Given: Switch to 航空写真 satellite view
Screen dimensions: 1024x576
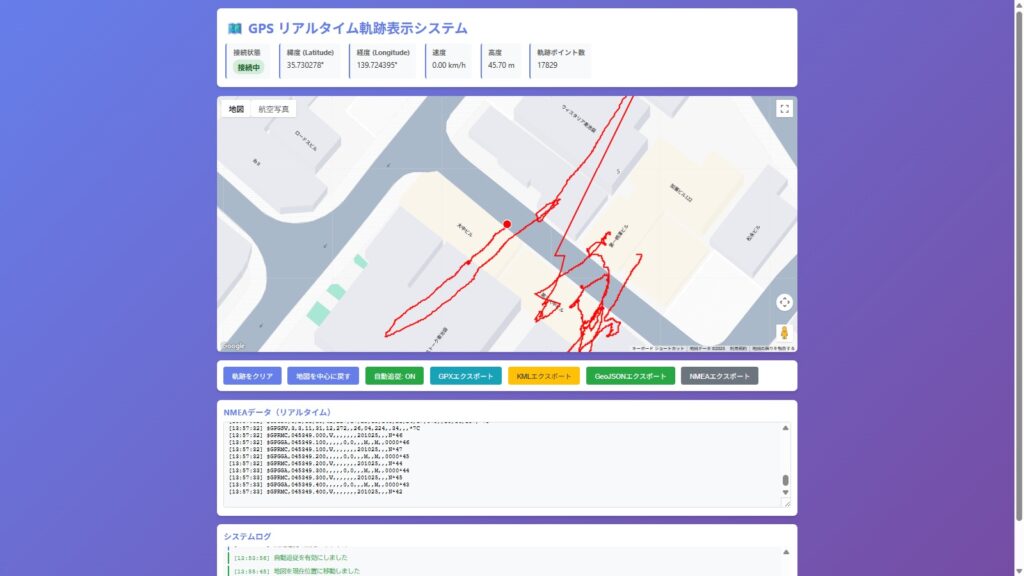Looking at the screenshot, I should pyautogui.click(x=273, y=109).
